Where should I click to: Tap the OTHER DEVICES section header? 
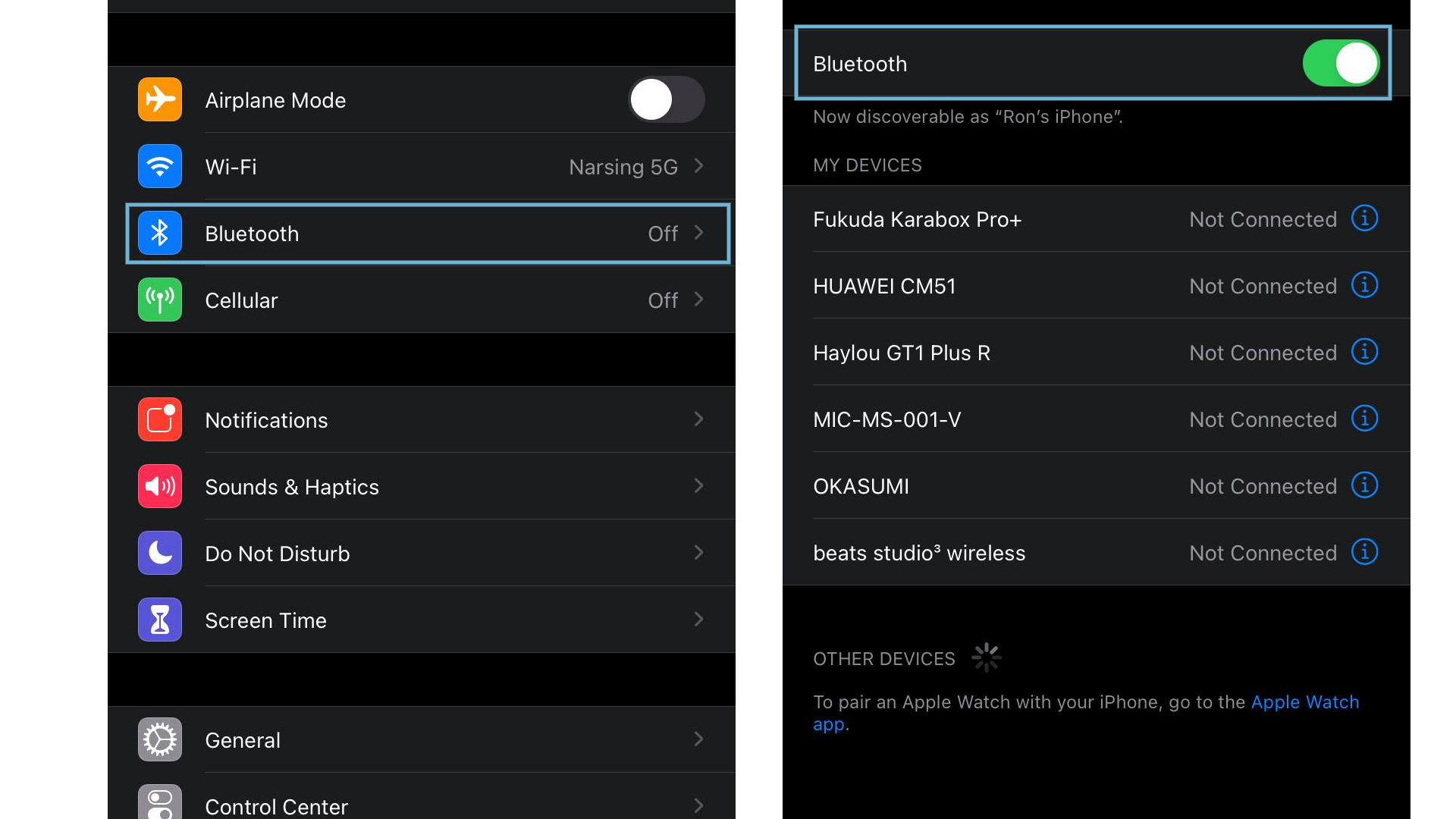pyautogui.click(x=884, y=659)
